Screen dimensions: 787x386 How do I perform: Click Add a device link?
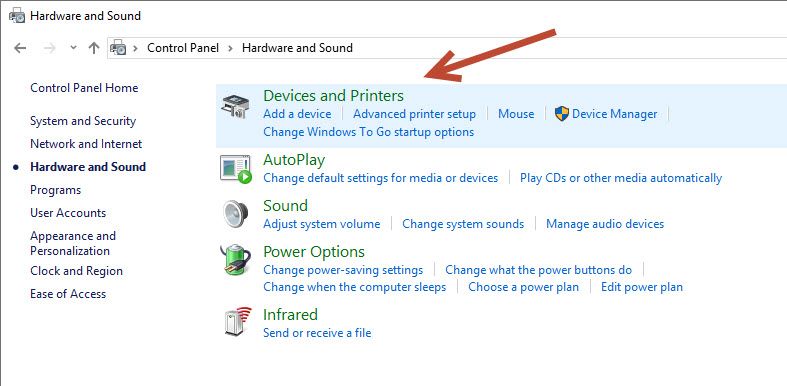coord(297,114)
